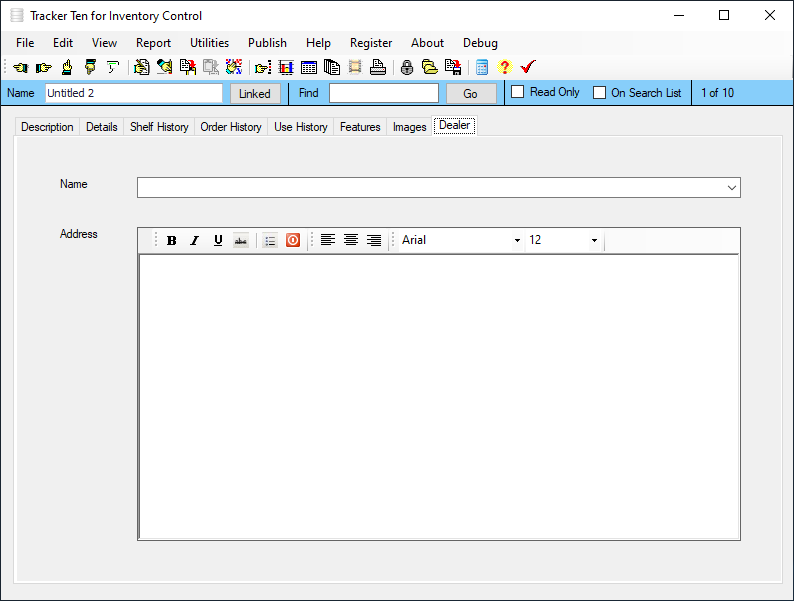This screenshot has width=794, height=601.
Task: Open the Utilities menu
Action: (x=209, y=43)
